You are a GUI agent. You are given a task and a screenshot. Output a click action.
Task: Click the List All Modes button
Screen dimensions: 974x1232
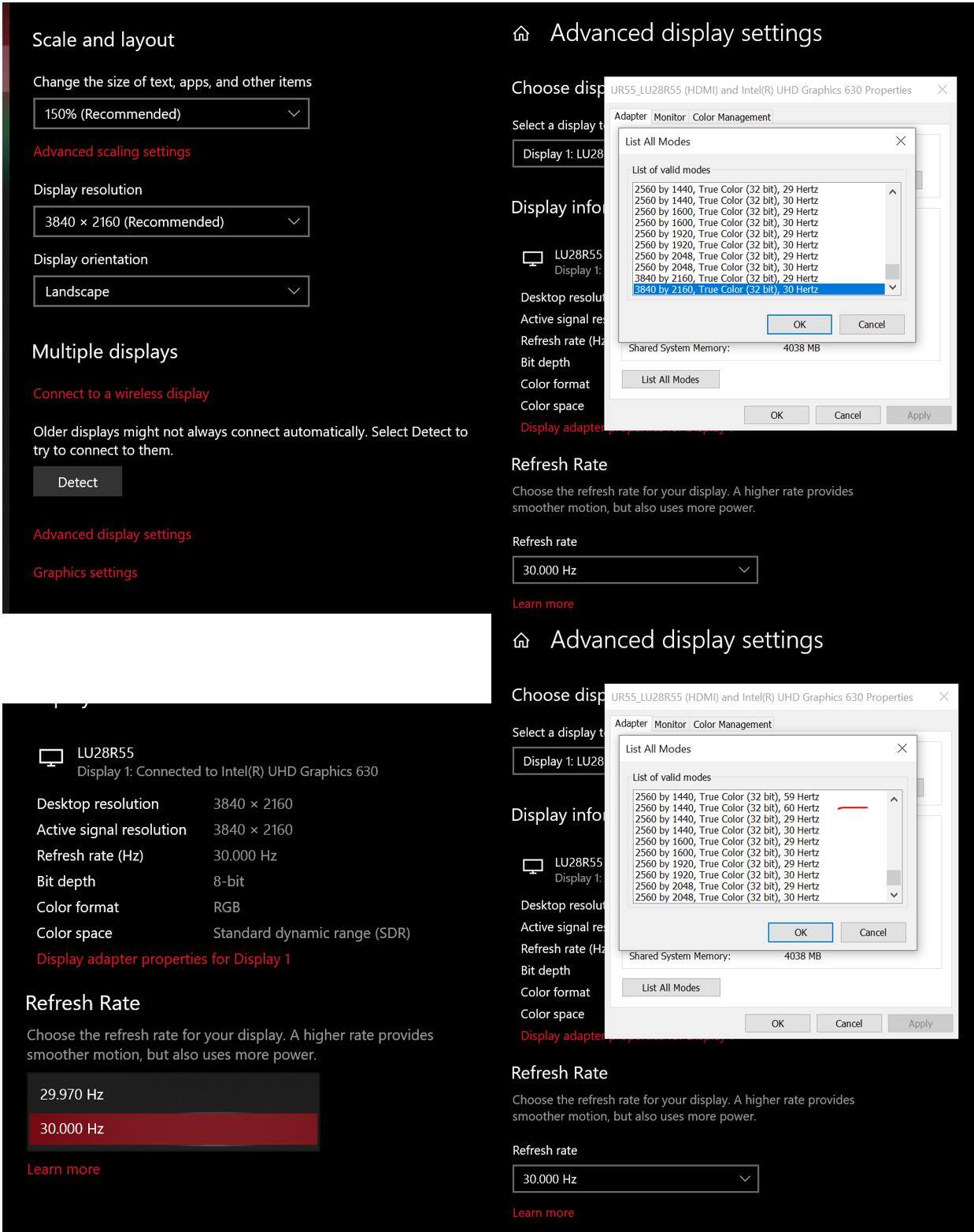coord(670,379)
